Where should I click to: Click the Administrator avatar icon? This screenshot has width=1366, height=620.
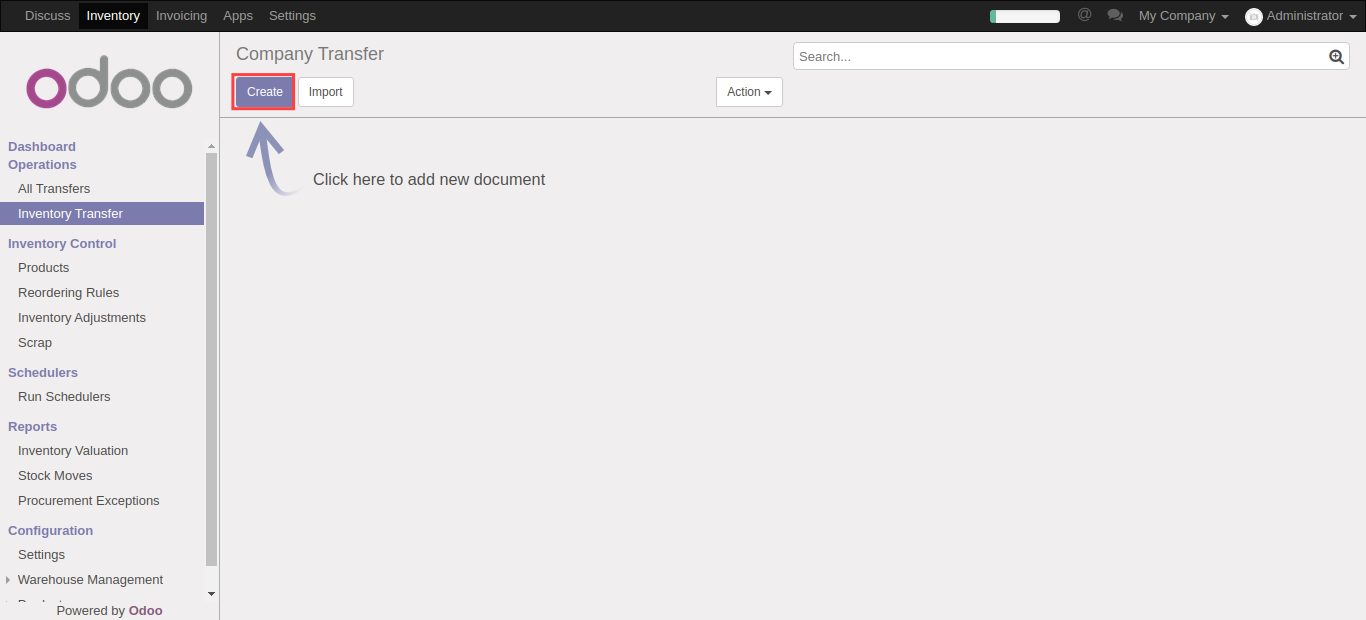point(1253,16)
